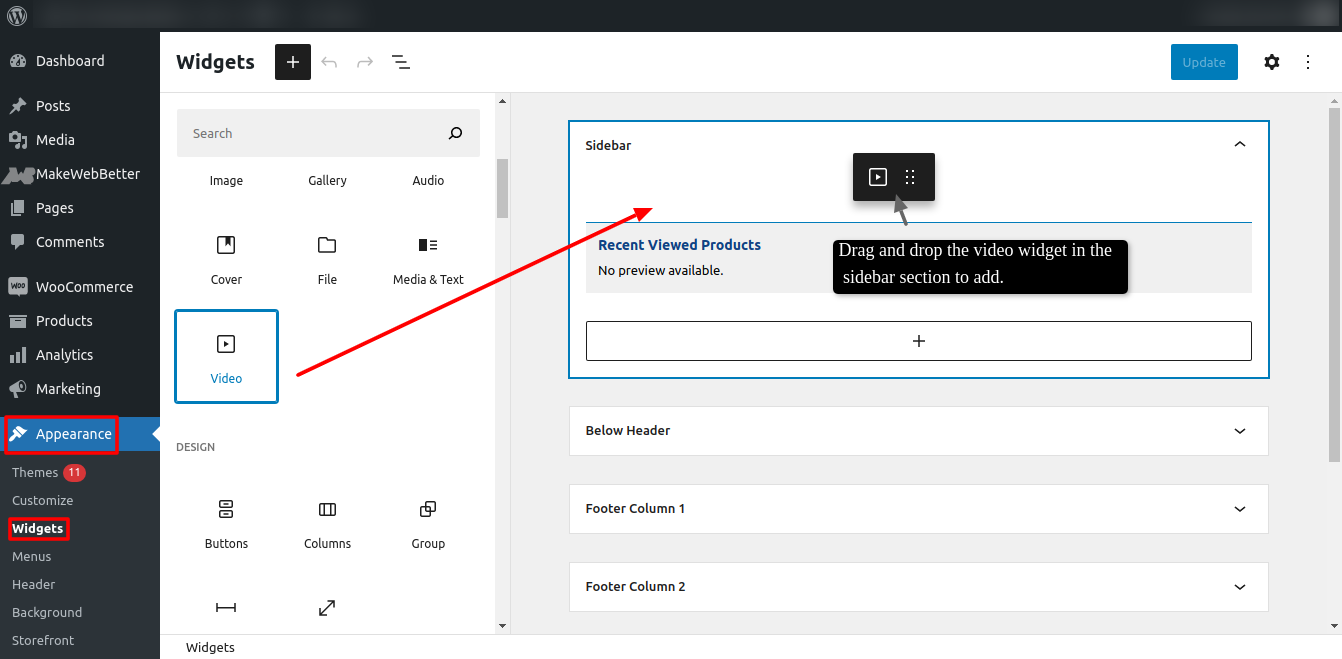Image resolution: width=1342 pixels, height=659 pixels.
Task: Collapse the Sidebar widget area
Action: [x=1240, y=144]
